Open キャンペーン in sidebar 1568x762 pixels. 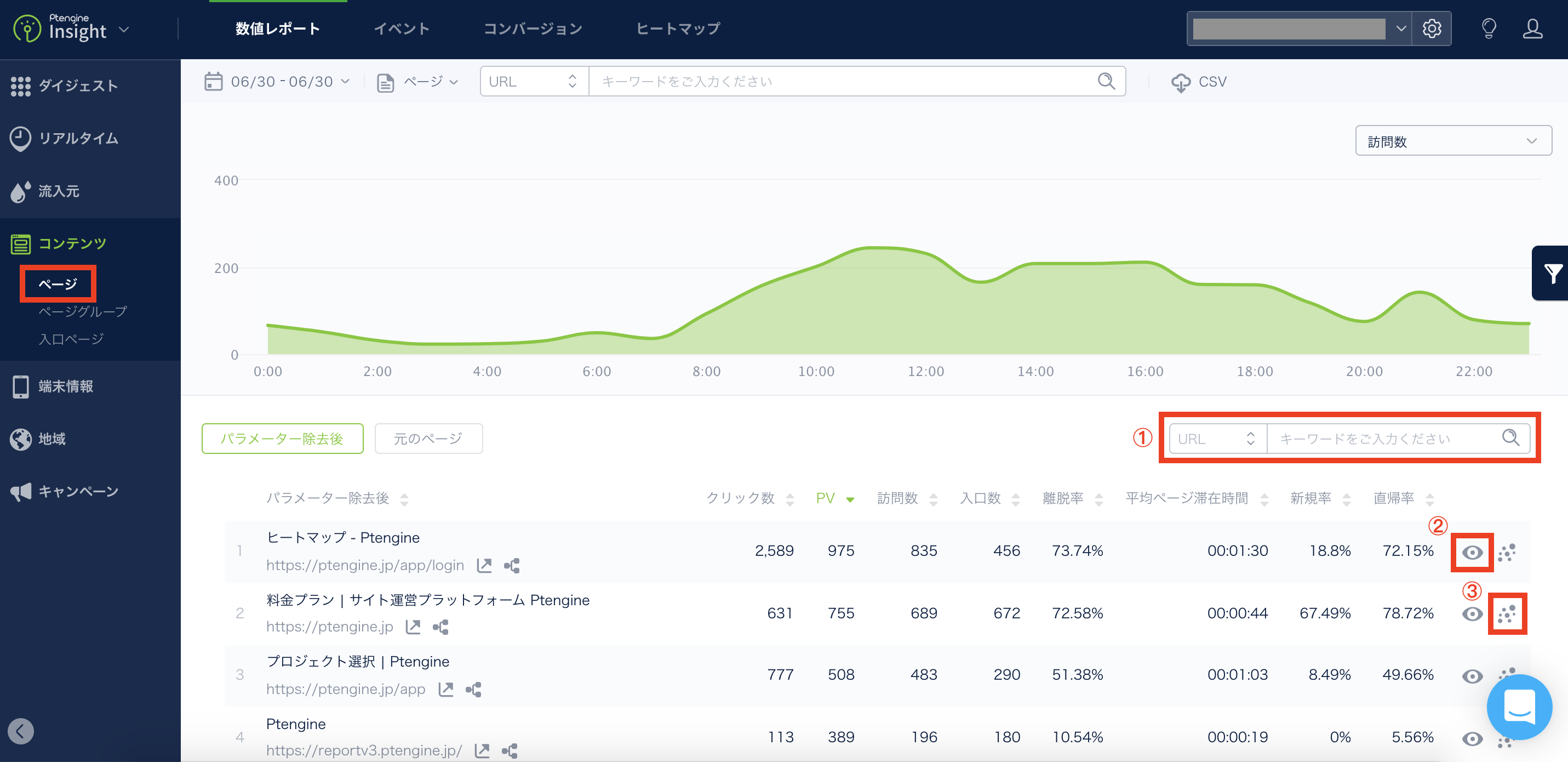(x=65, y=492)
